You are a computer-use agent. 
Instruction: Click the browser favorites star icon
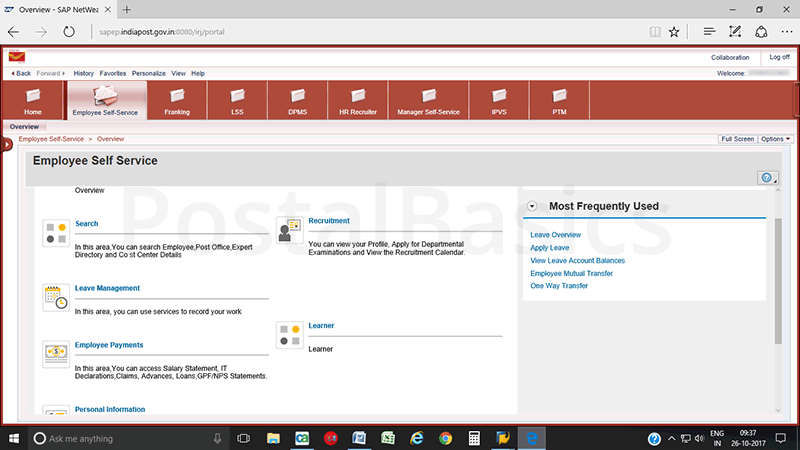(x=674, y=32)
